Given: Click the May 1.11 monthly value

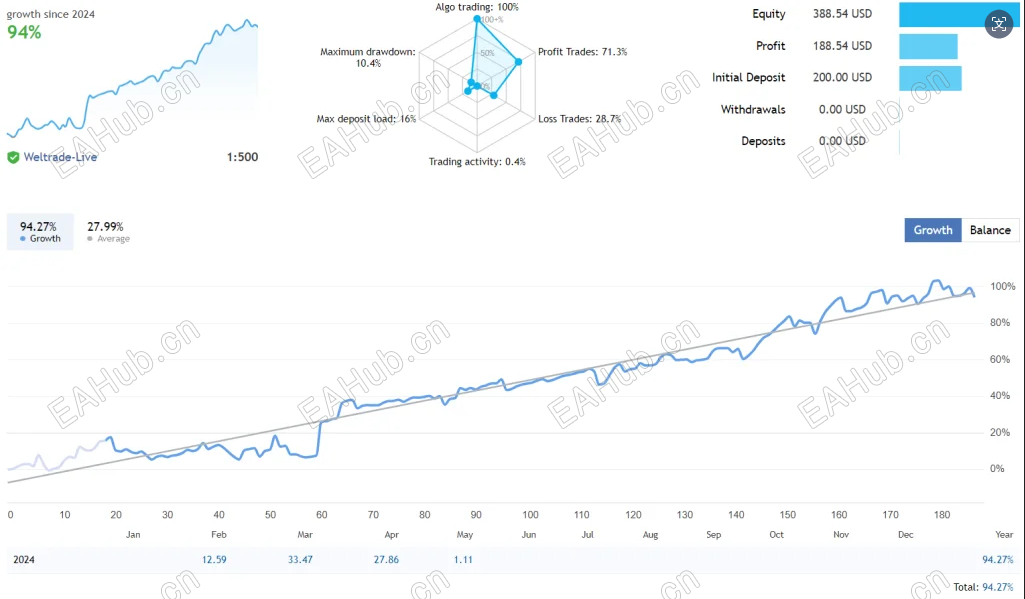Looking at the screenshot, I should 463,560.
